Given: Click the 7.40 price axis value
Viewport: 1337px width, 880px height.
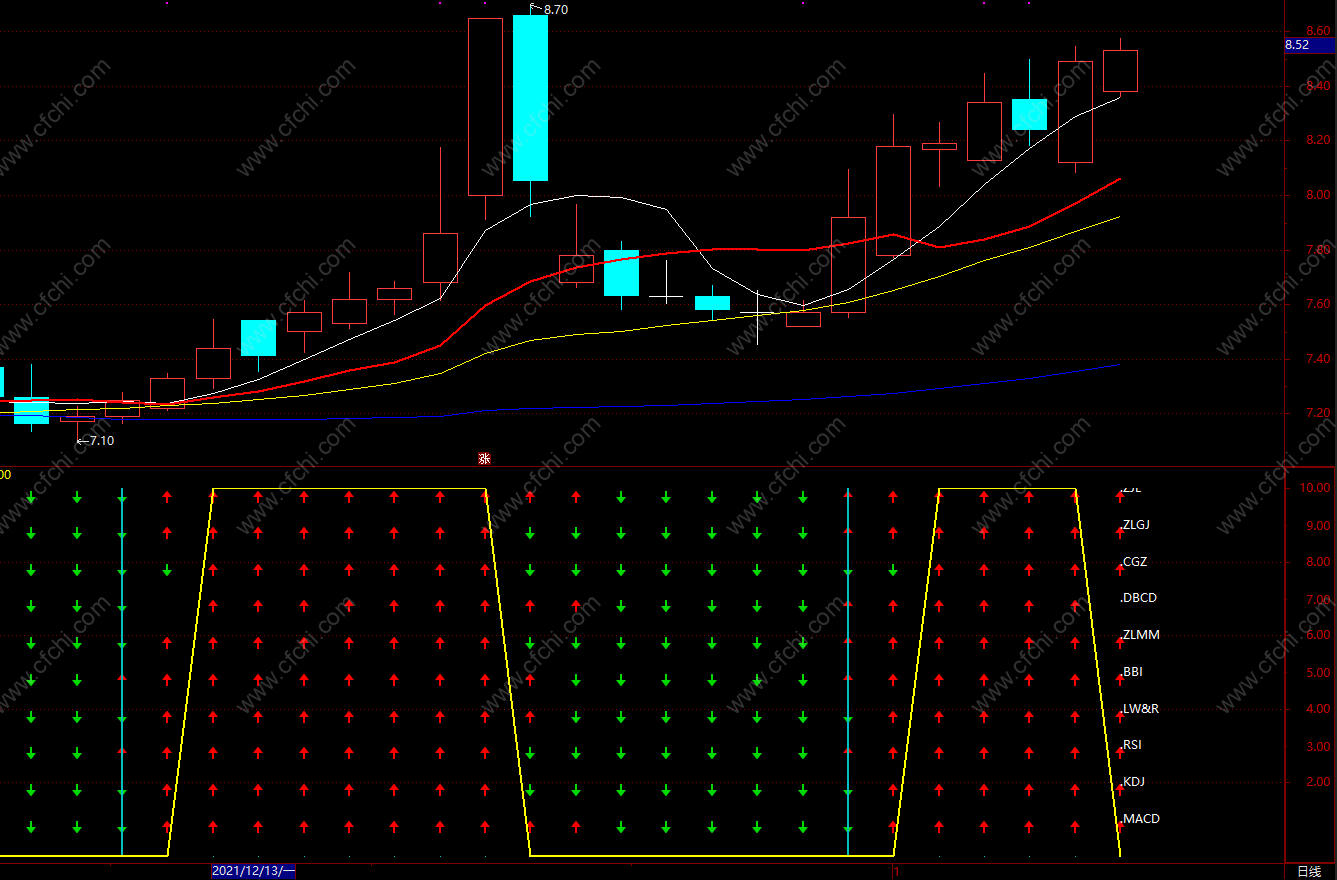Looking at the screenshot, I should pos(1319,359).
